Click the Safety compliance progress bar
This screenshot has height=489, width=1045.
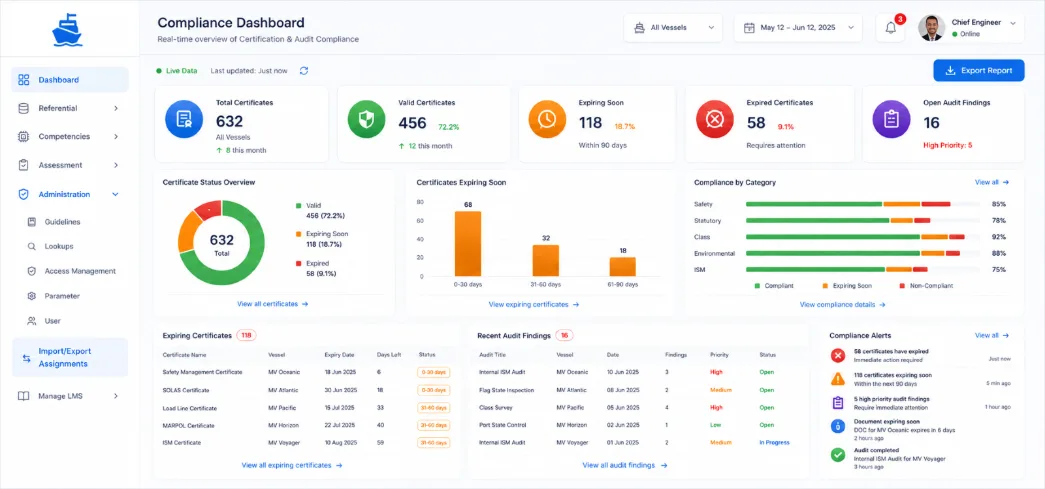[862, 204]
